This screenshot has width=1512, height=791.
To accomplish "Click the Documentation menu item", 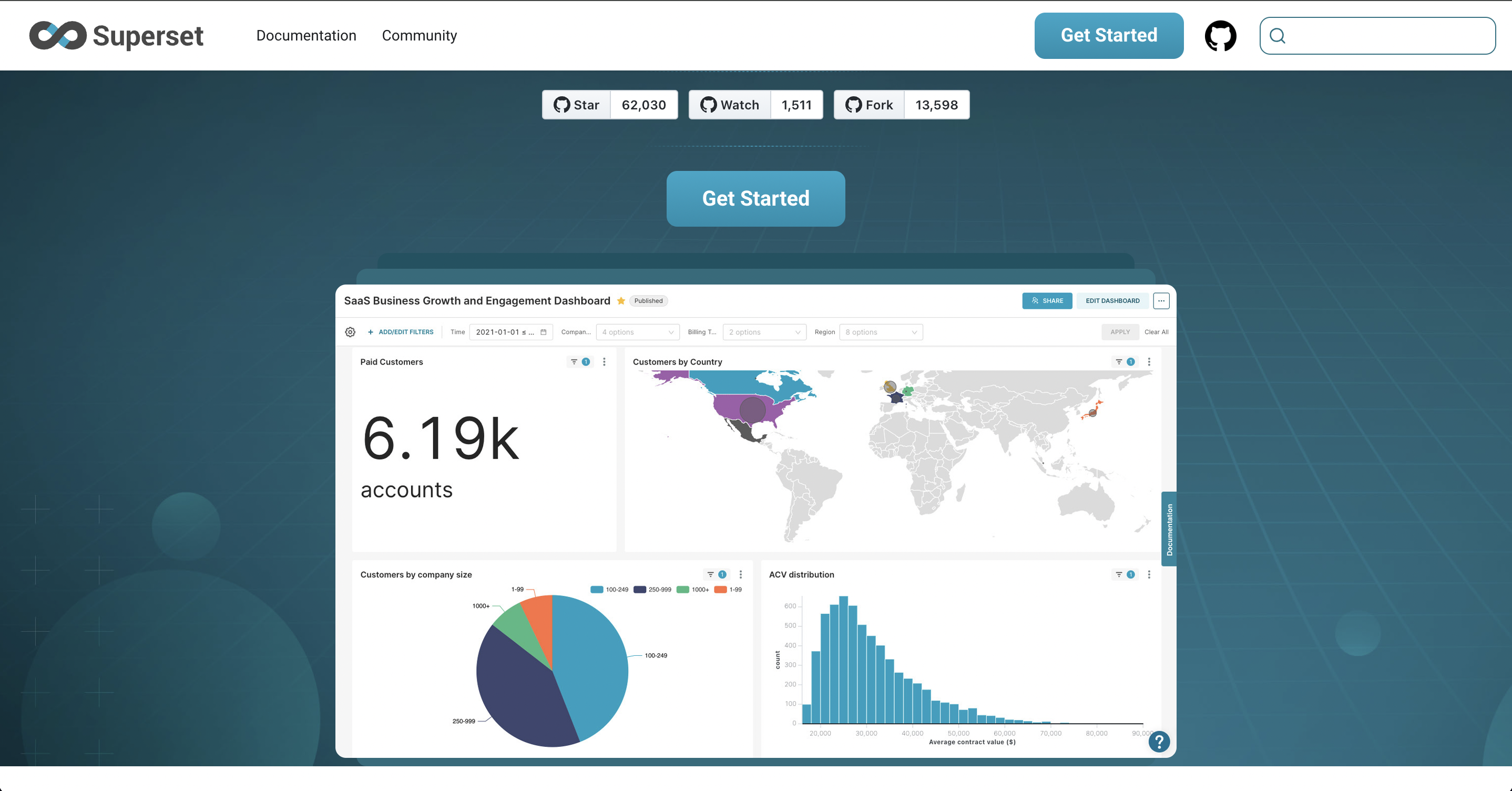I will (x=306, y=35).
